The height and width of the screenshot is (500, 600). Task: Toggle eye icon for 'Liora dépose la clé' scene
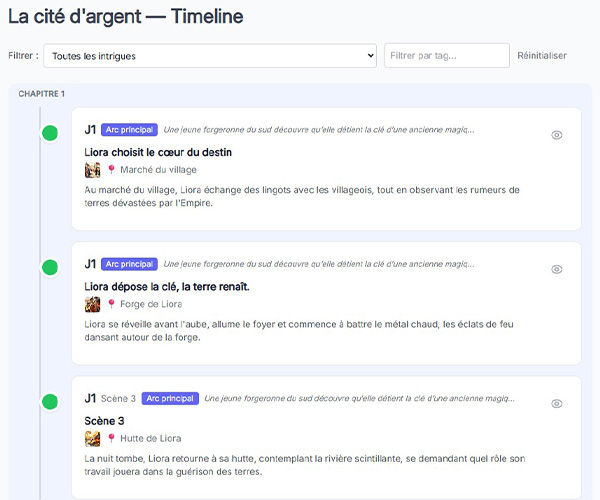[556, 269]
